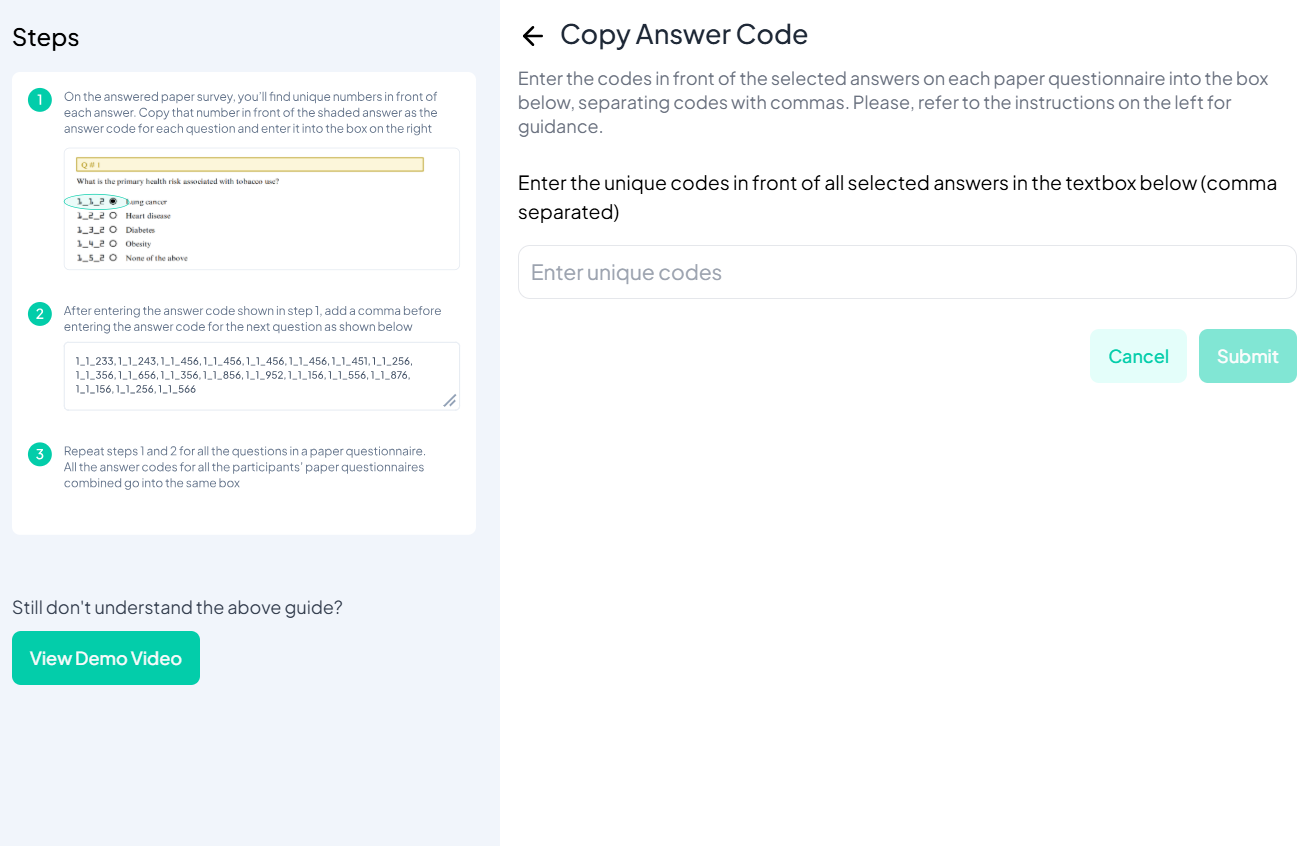Click the resize handle on the example code box
The height and width of the screenshot is (846, 1308).
(x=450, y=400)
